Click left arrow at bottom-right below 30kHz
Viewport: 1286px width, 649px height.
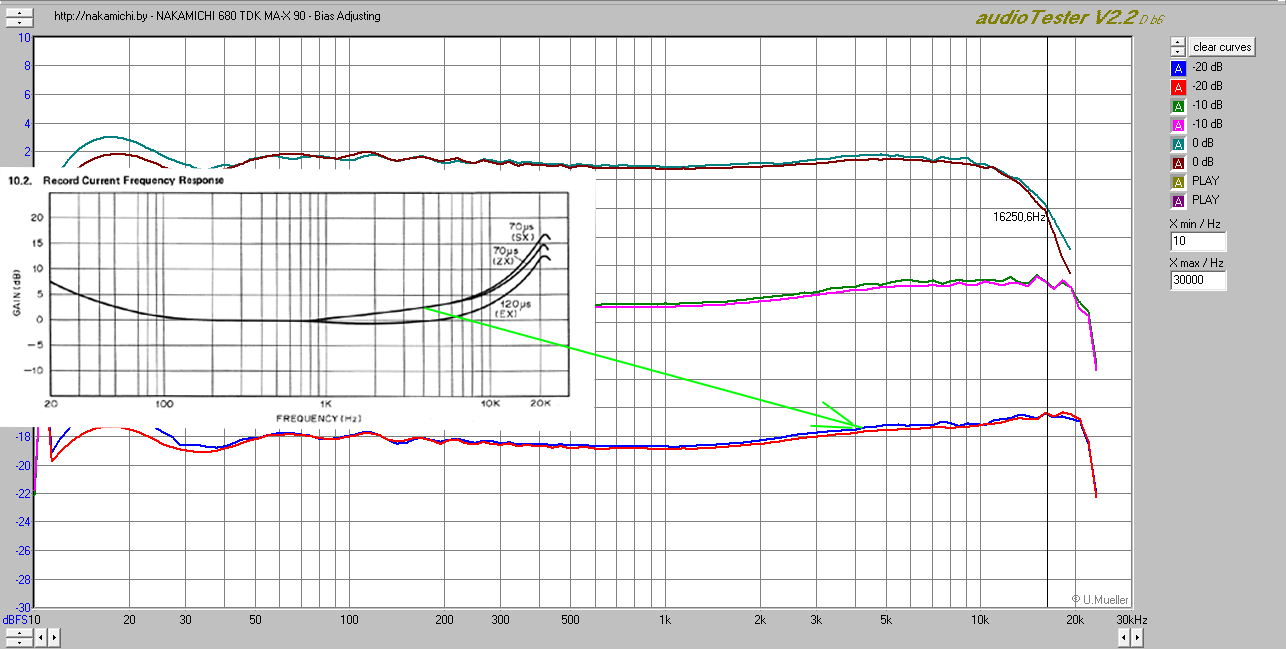coord(1124,636)
